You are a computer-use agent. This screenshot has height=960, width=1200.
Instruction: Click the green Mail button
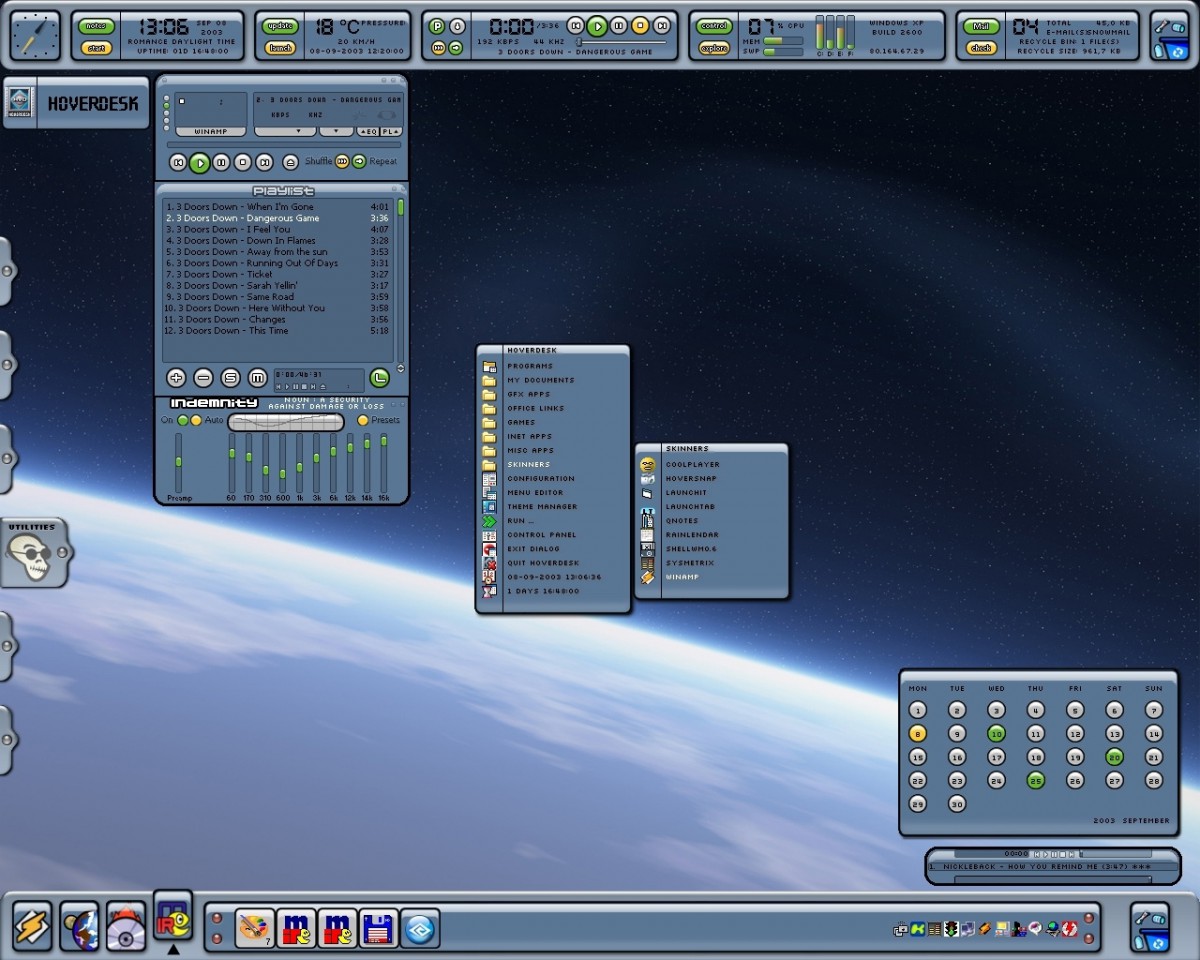coord(982,26)
